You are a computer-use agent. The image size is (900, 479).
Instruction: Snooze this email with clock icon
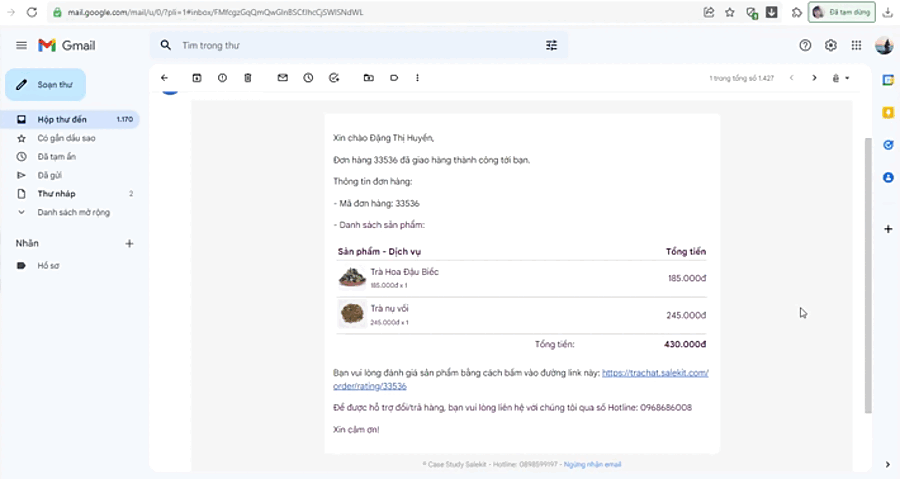[x=308, y=78]
